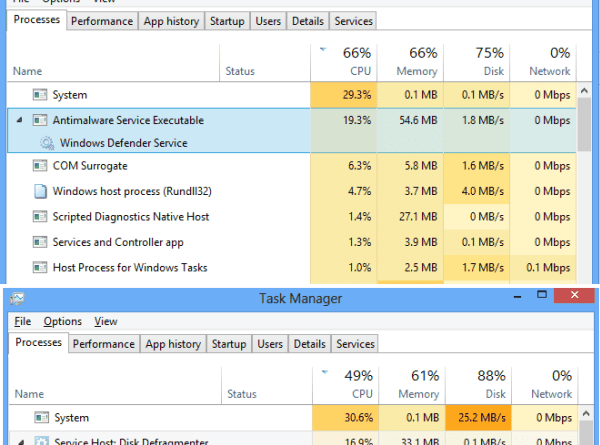The height and width of the screenshot is (445, 600).
Task: Sort by Name column in upper window
Action: coord(113,62)
